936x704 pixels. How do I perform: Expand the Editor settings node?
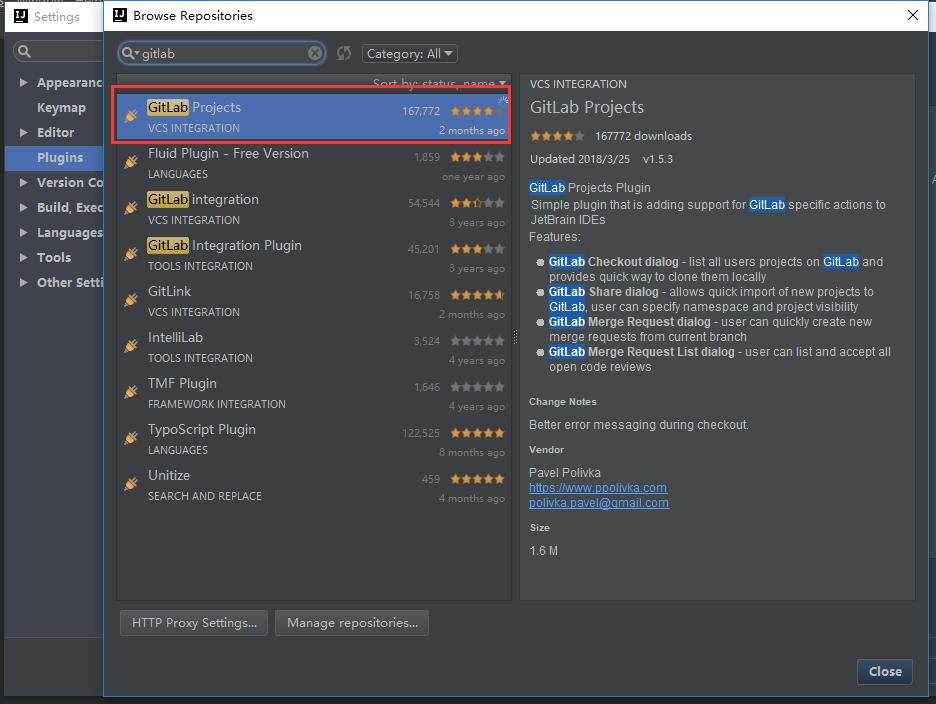point(23,133)
